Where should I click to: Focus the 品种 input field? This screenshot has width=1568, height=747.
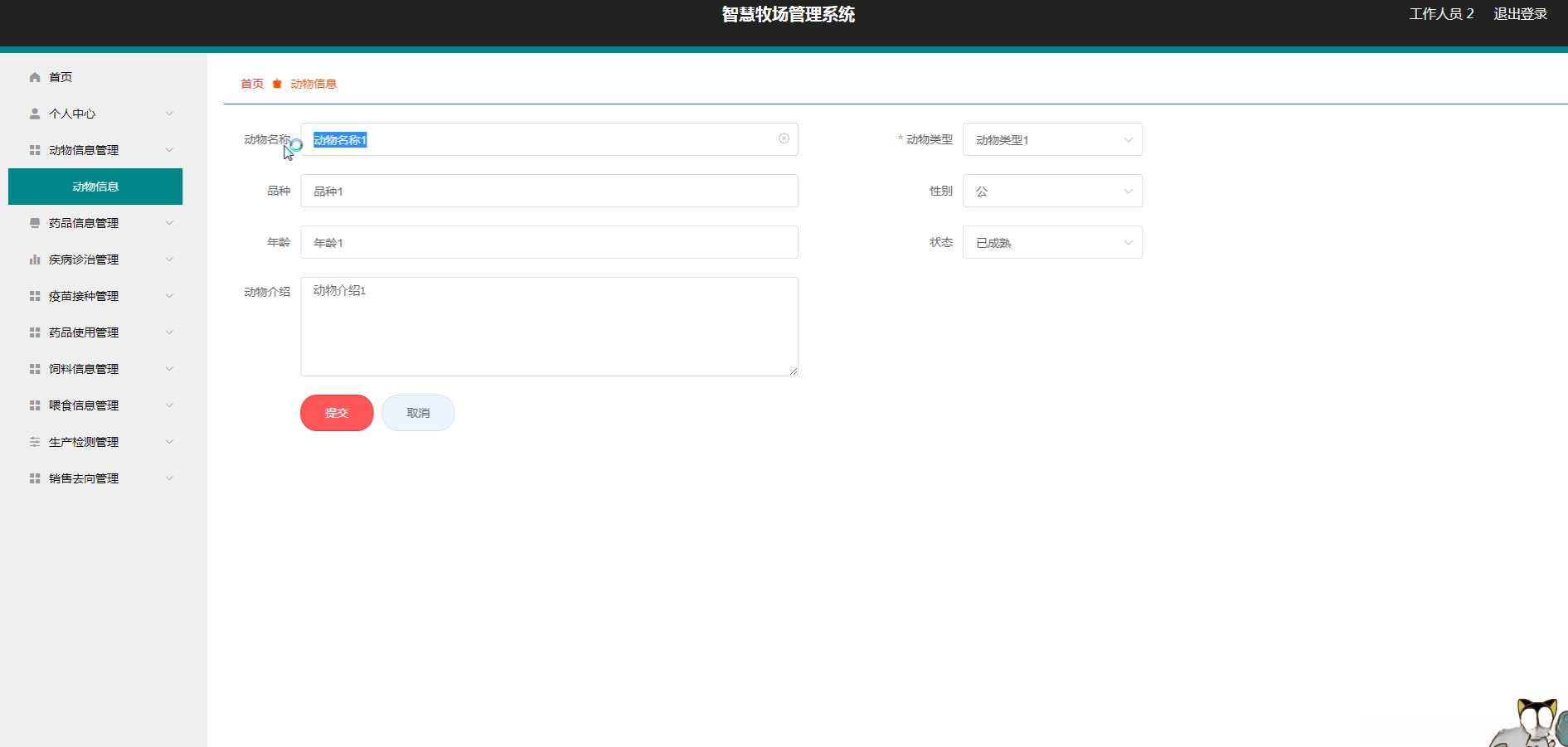(549, 191)
